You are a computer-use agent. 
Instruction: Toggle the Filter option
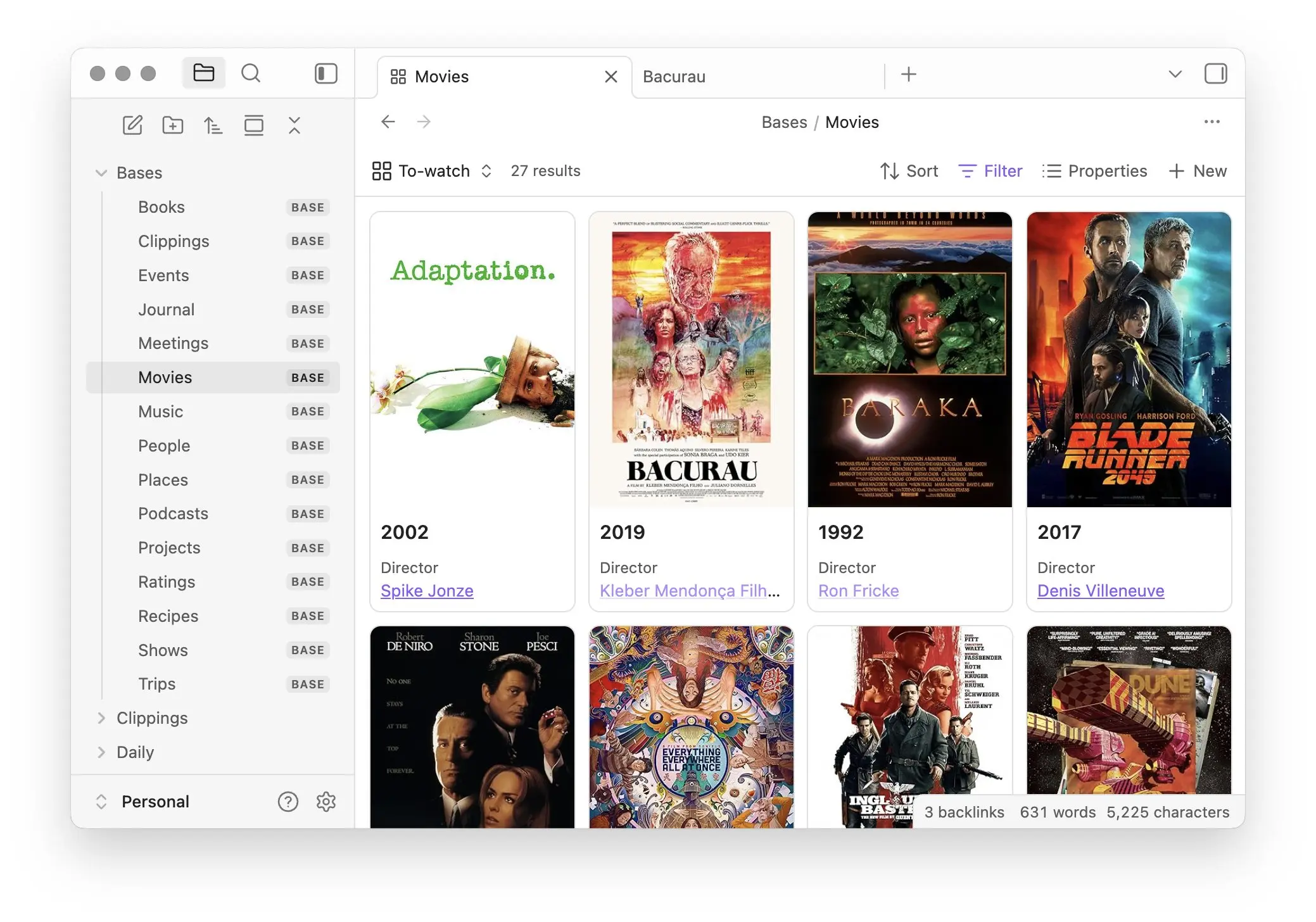pyautogui.click(x=990, y=171)
